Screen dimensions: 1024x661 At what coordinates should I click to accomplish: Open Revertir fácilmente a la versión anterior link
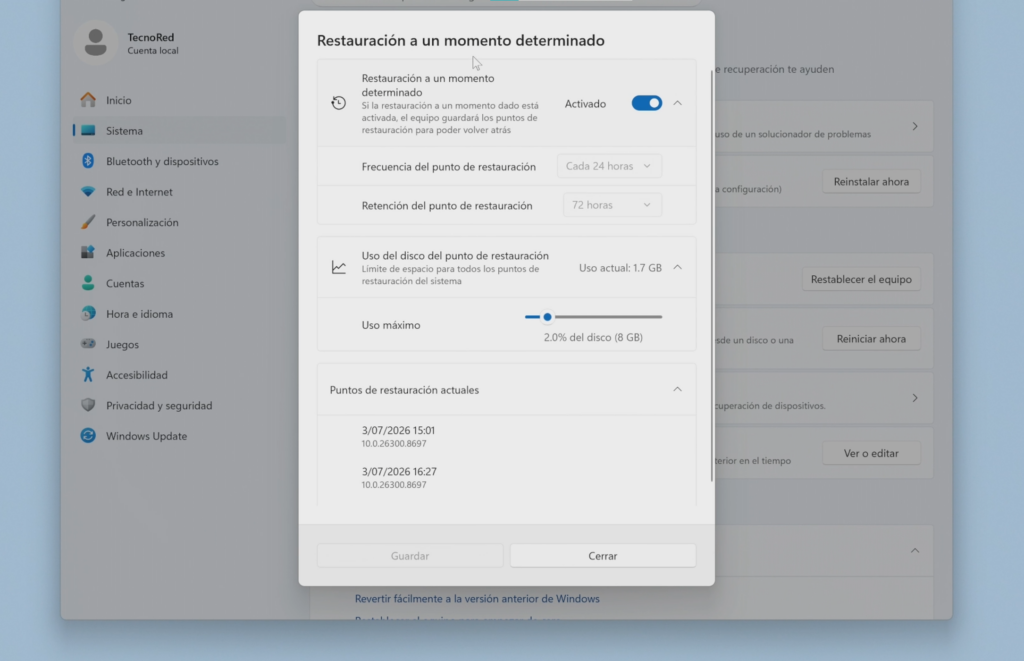(477, 598)
